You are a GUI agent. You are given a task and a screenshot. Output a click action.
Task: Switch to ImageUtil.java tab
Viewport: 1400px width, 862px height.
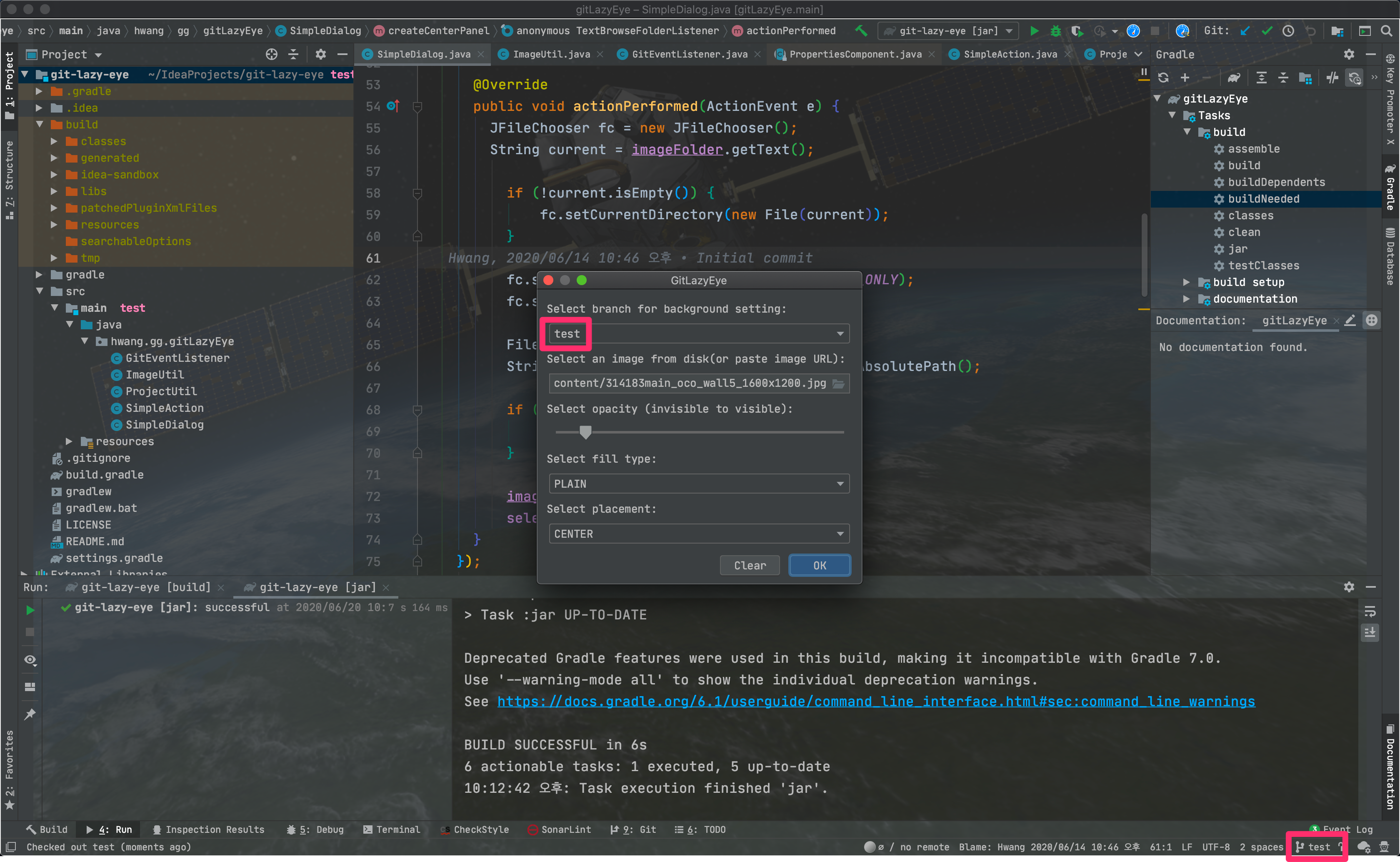[x=550, y=54]
